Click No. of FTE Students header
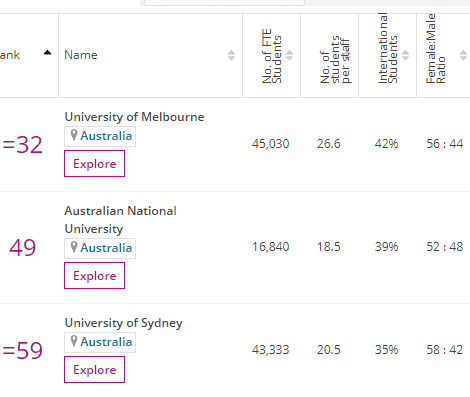This screenshot has height=397, width=470. 272,56
